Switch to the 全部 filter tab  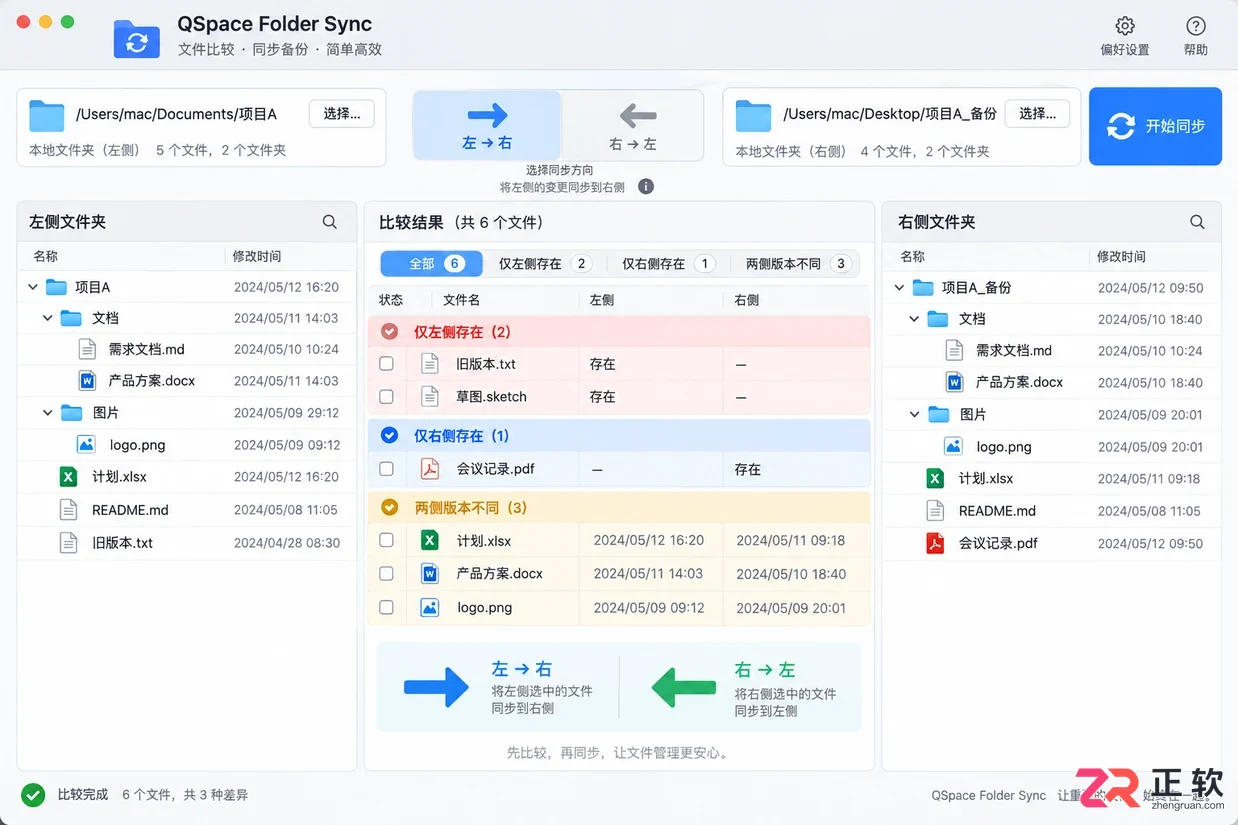click(x=432, y=263)
